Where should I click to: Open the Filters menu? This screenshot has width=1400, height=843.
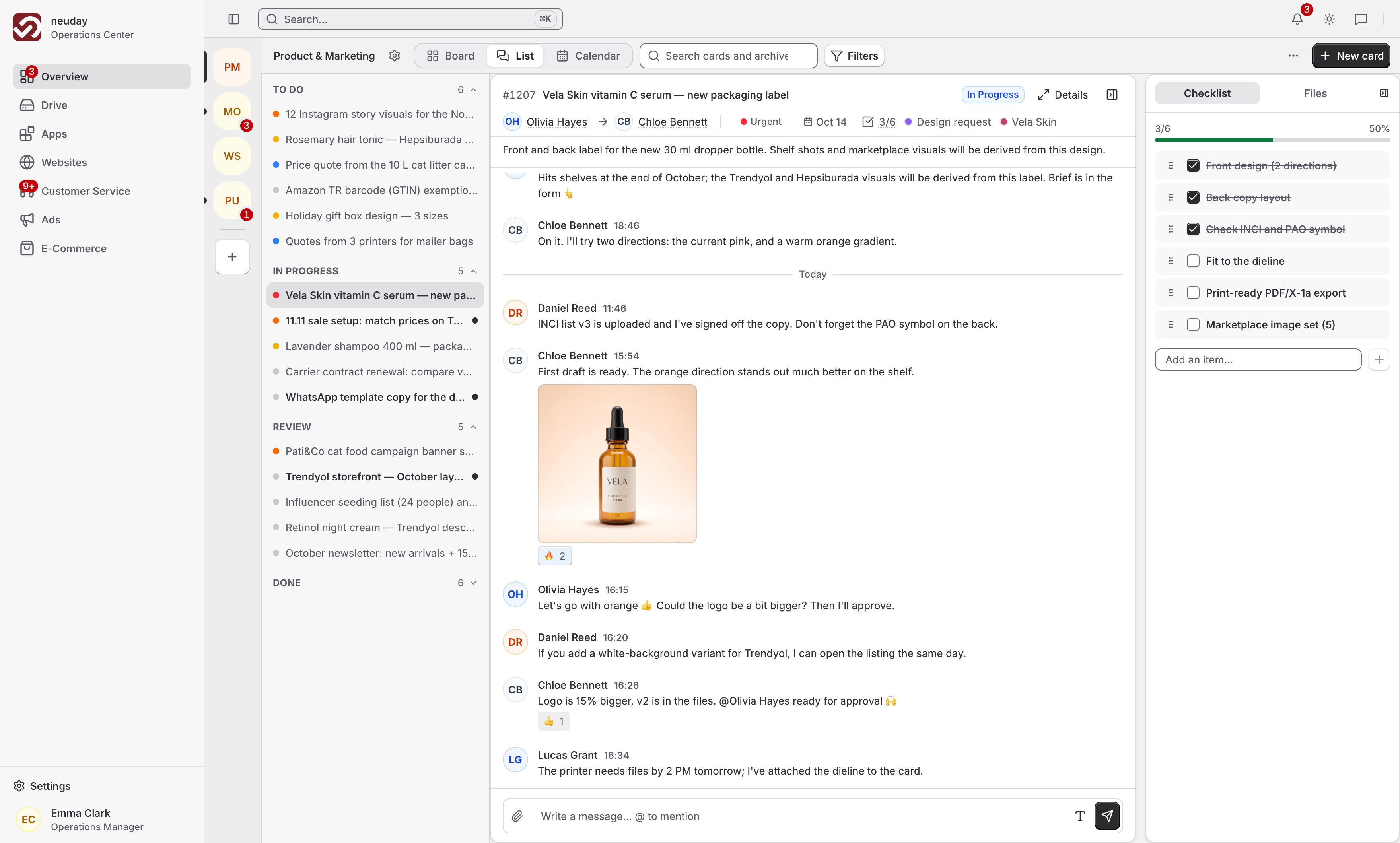[x=854, y=56]
